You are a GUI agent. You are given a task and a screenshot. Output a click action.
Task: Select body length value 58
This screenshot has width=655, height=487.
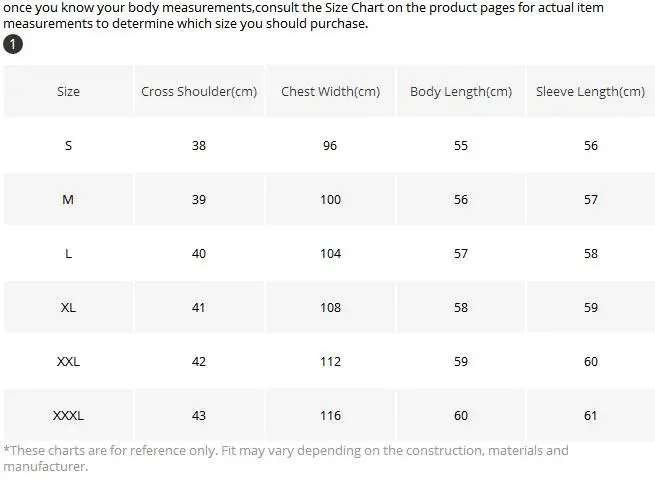tap(461, 308)
